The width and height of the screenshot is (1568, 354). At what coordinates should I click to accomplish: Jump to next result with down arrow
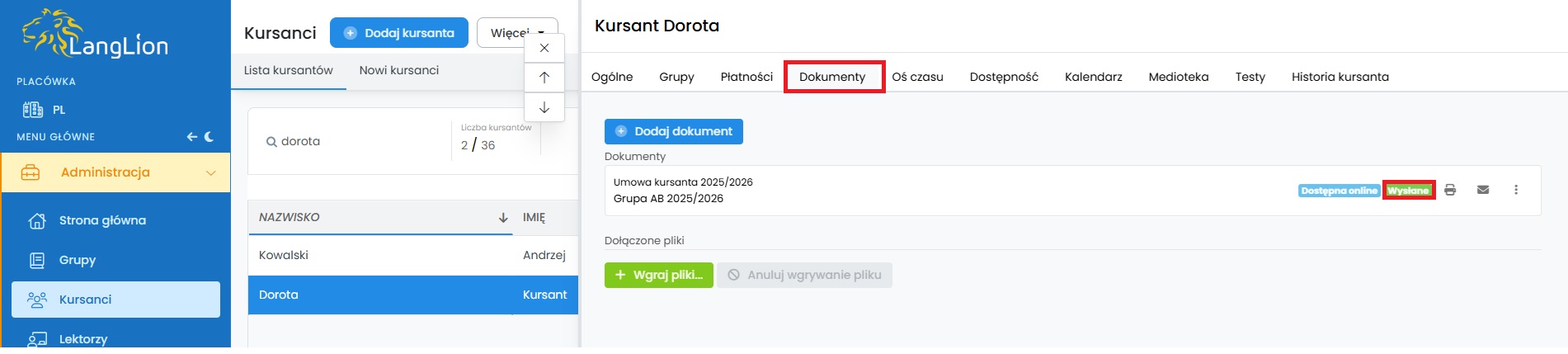[x=544, y=107]
